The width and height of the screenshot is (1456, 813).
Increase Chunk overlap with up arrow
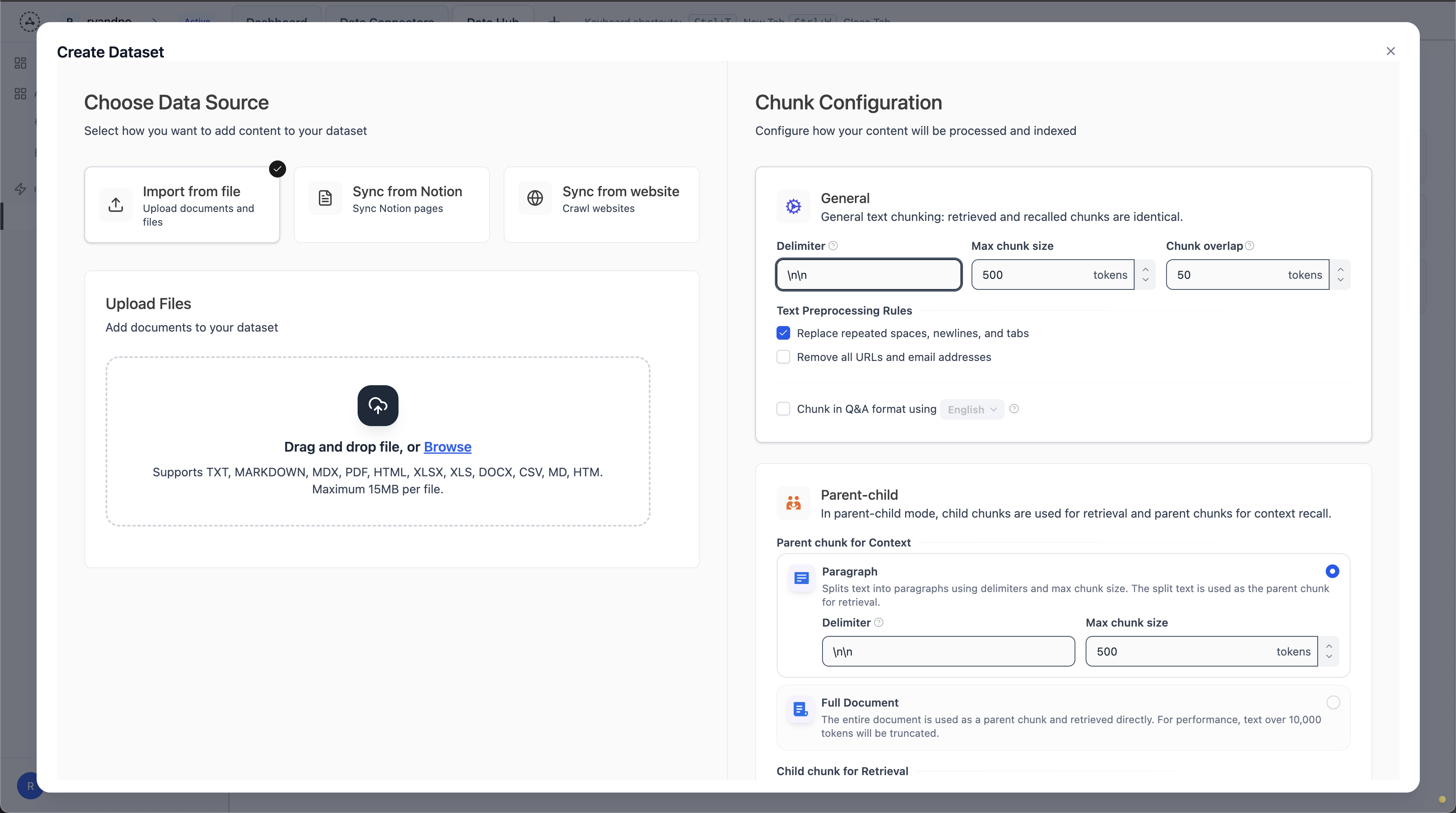coord(1340,269)
